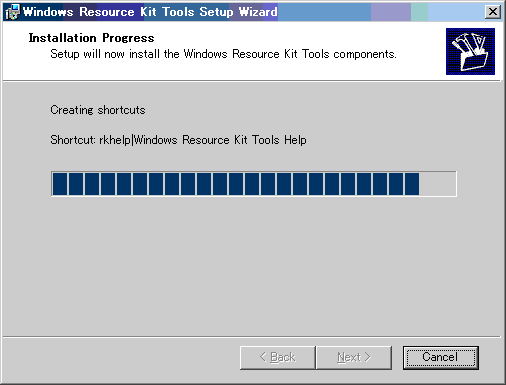Click the installer icon in title bar
The height and width of the screenshot is (385, 506).
click(x=13, y=12)
